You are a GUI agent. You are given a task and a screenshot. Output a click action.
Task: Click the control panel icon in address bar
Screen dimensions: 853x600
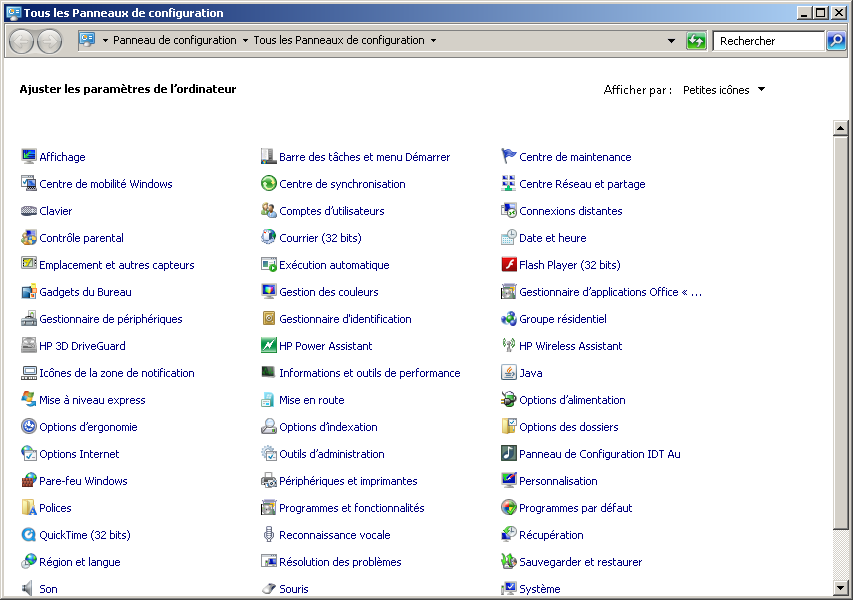[87, 40]
